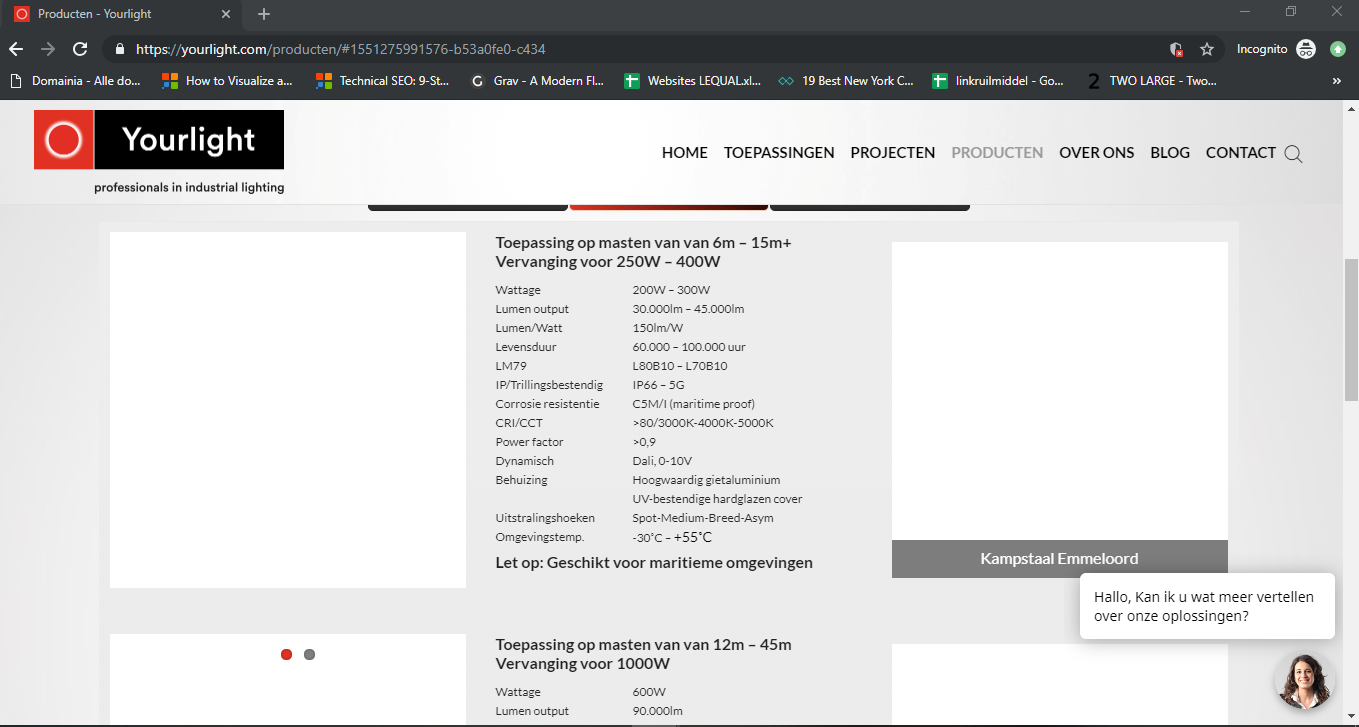Visit the BLOG page

[x=1170, y=153]
